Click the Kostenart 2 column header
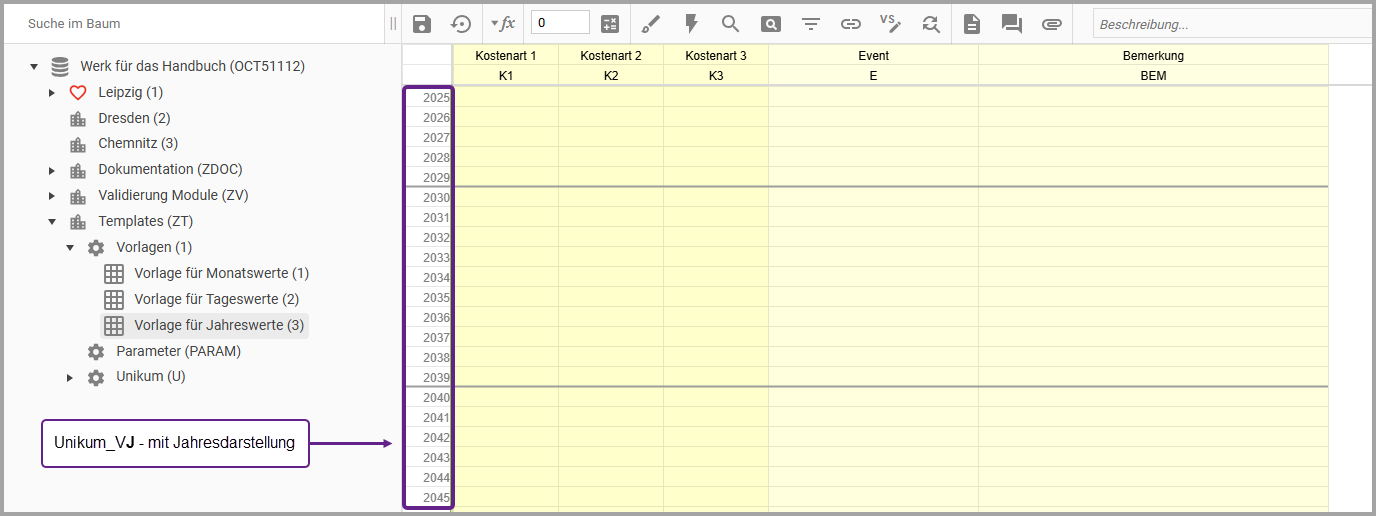 [611, 56]
